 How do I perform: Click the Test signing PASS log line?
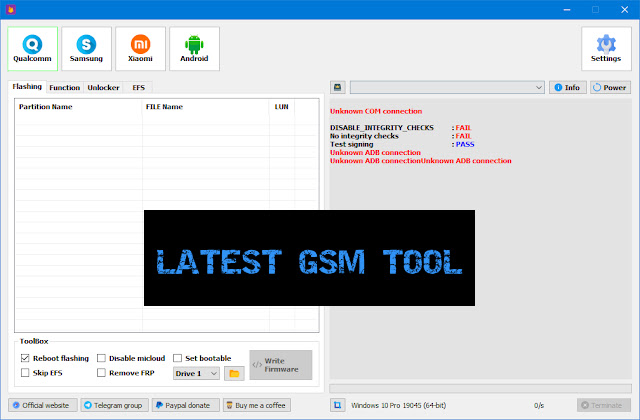coord(402,144)
